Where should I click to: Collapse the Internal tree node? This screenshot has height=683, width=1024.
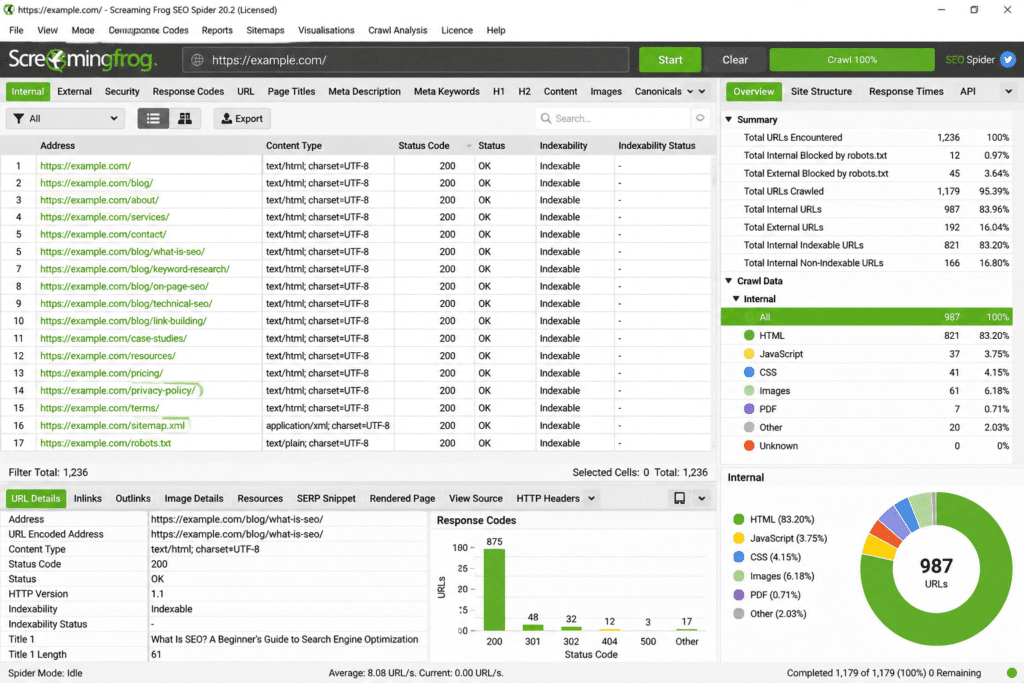(x=736, y=298)
